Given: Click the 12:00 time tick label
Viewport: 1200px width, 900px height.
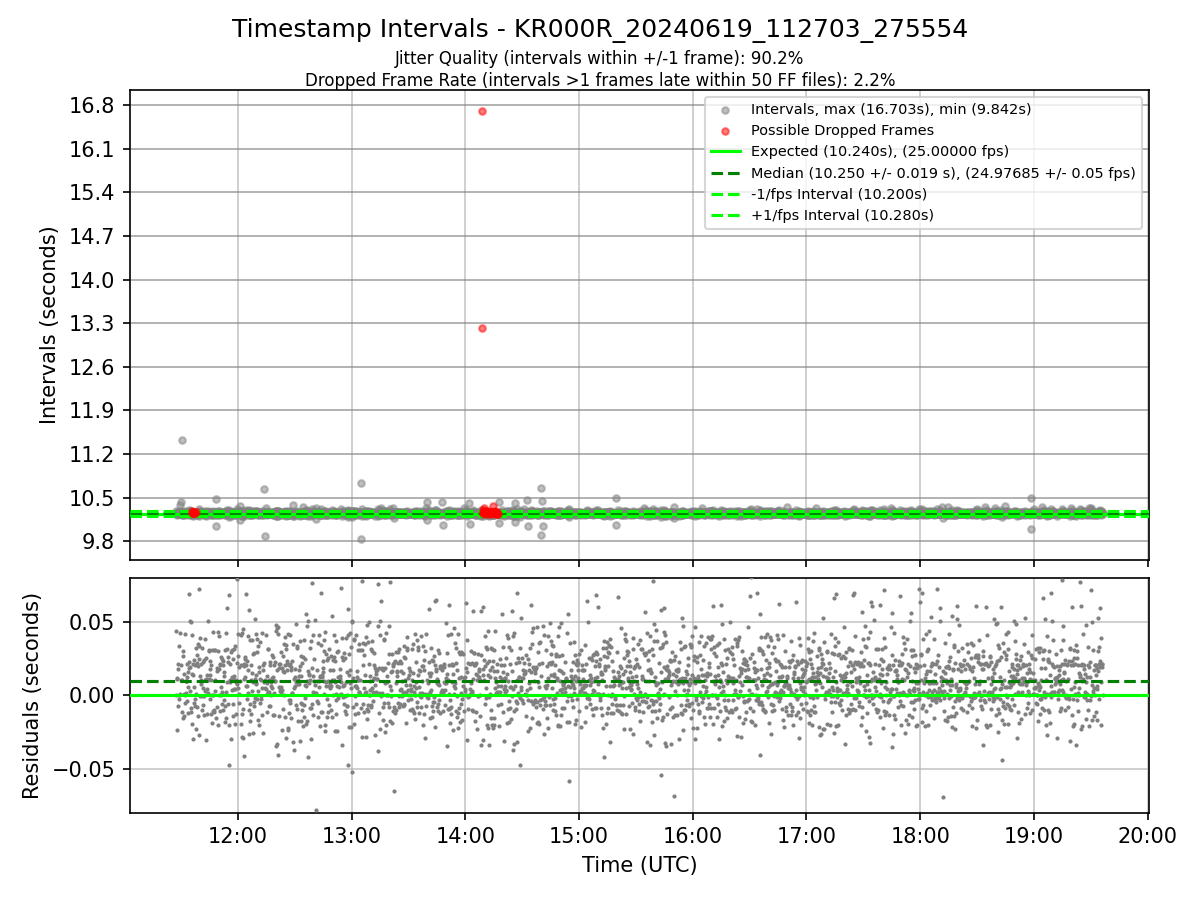Looking at the screenshot, I should 238,835.
